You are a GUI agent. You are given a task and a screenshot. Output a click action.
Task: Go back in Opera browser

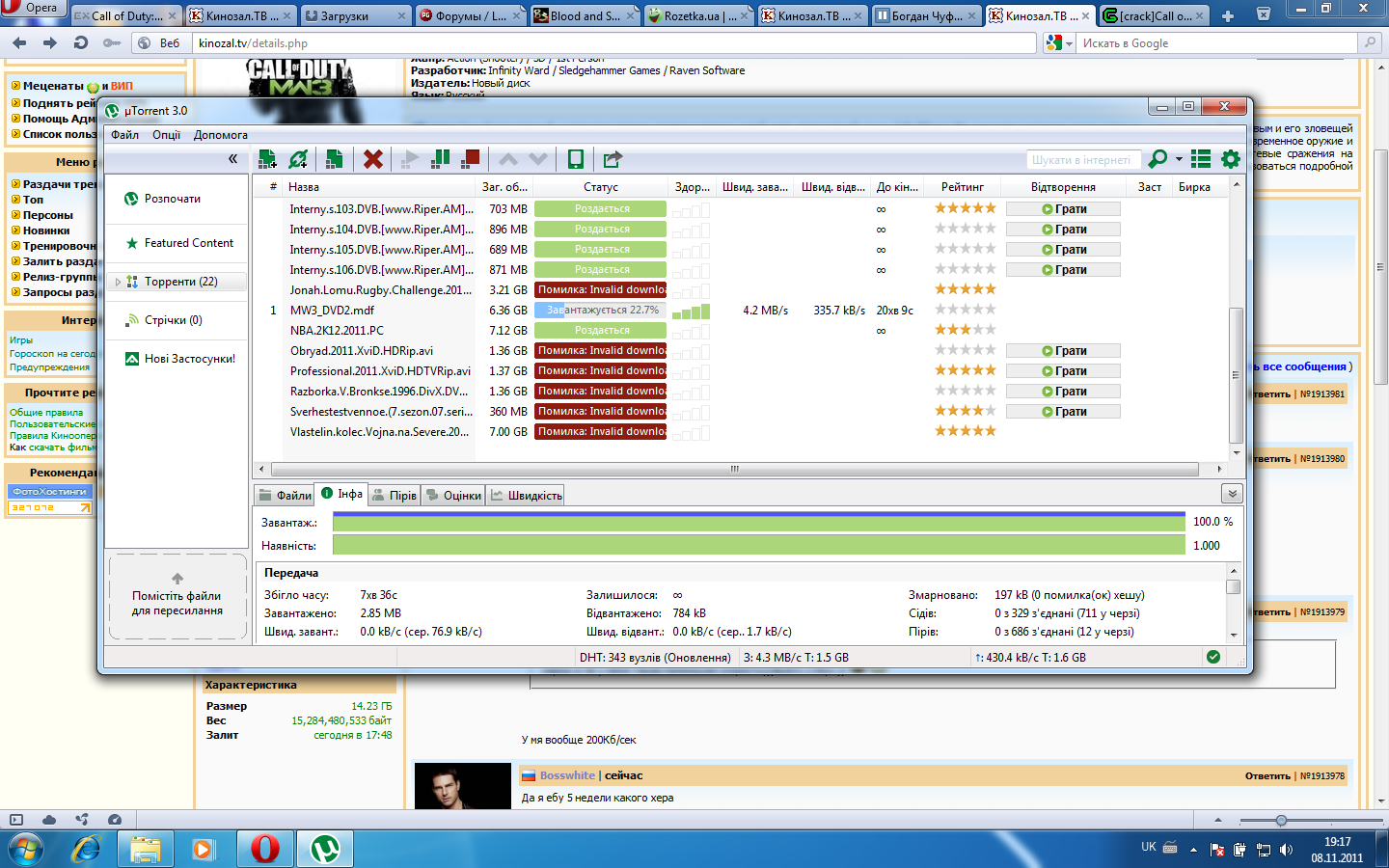(19, 42)
